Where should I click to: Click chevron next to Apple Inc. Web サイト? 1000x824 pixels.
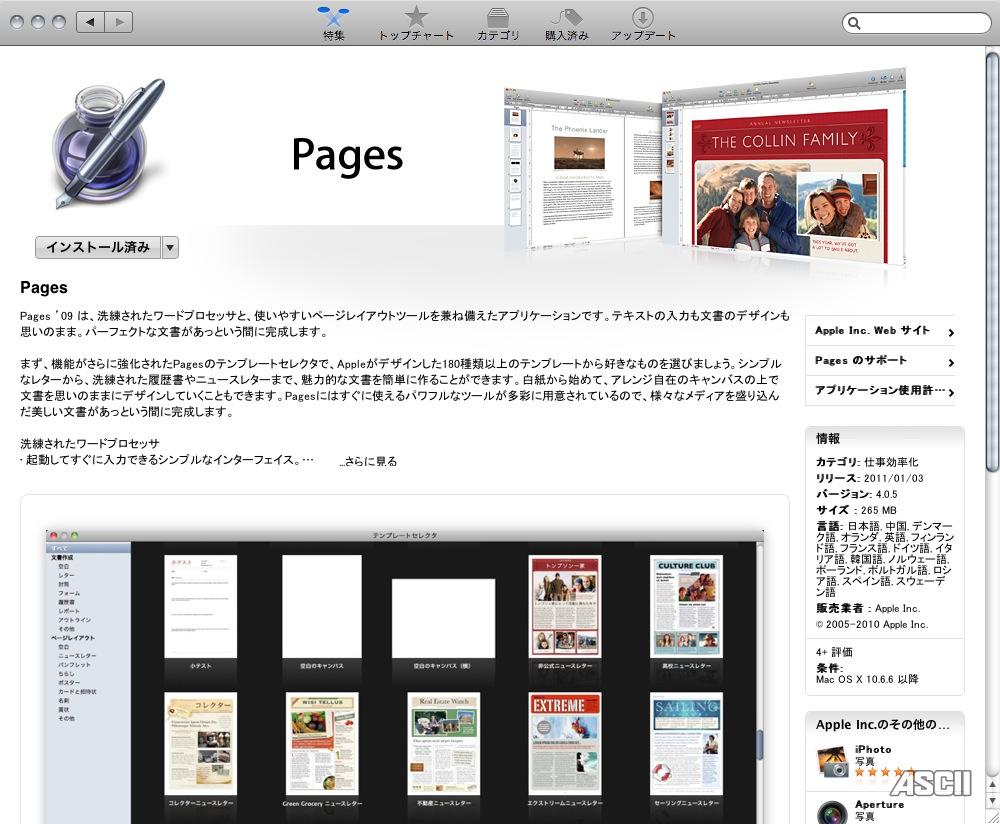(x=951, y=332)
